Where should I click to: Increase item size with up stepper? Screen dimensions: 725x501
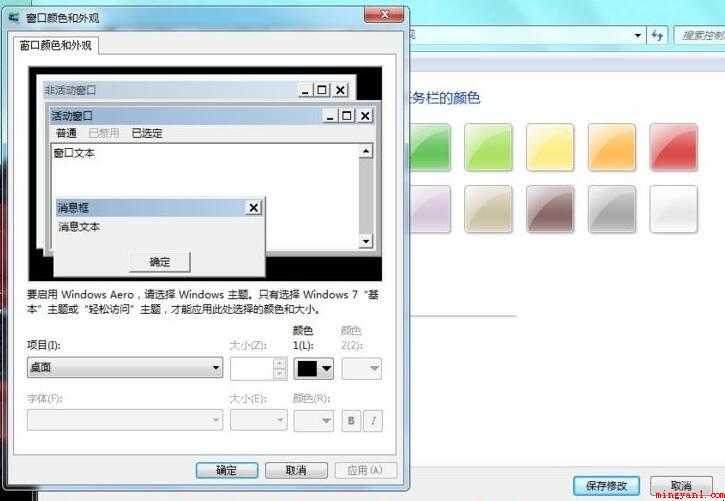point(280,363)
